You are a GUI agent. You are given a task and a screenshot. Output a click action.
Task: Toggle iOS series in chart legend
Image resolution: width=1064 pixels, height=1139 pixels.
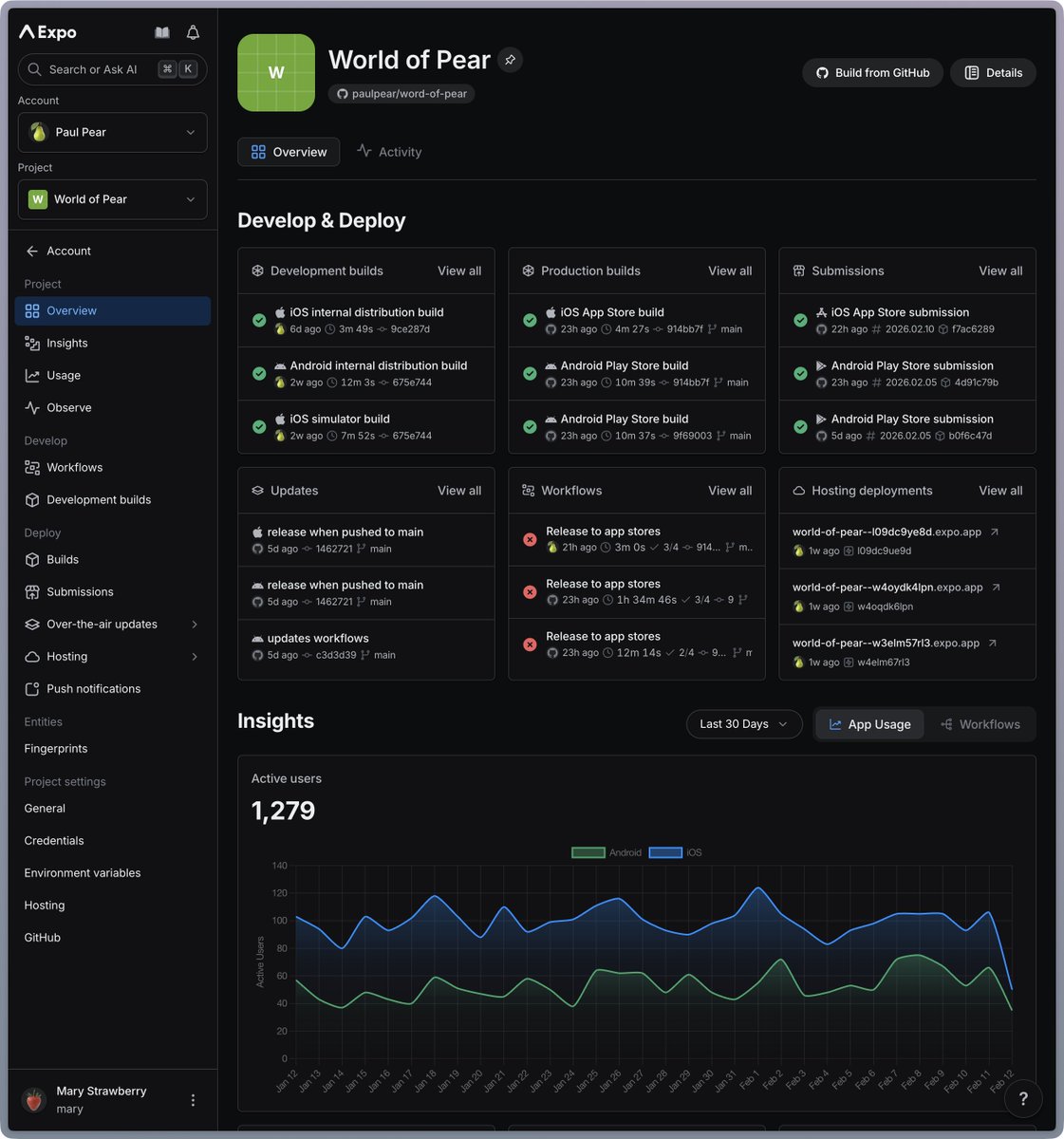[676, 852]
